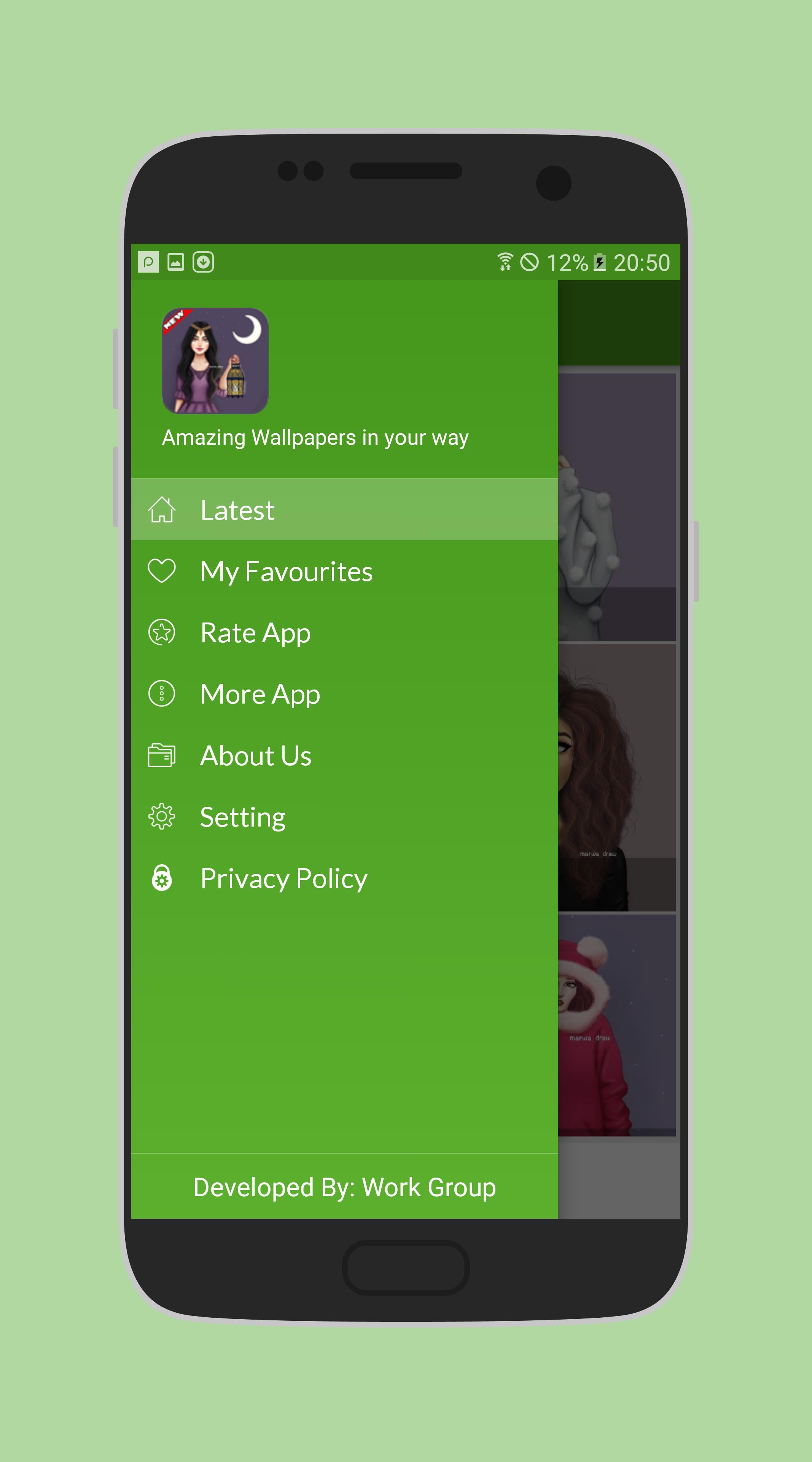Tap the download notification icon in status bar

pyautogui.click(x=203, y=262)
